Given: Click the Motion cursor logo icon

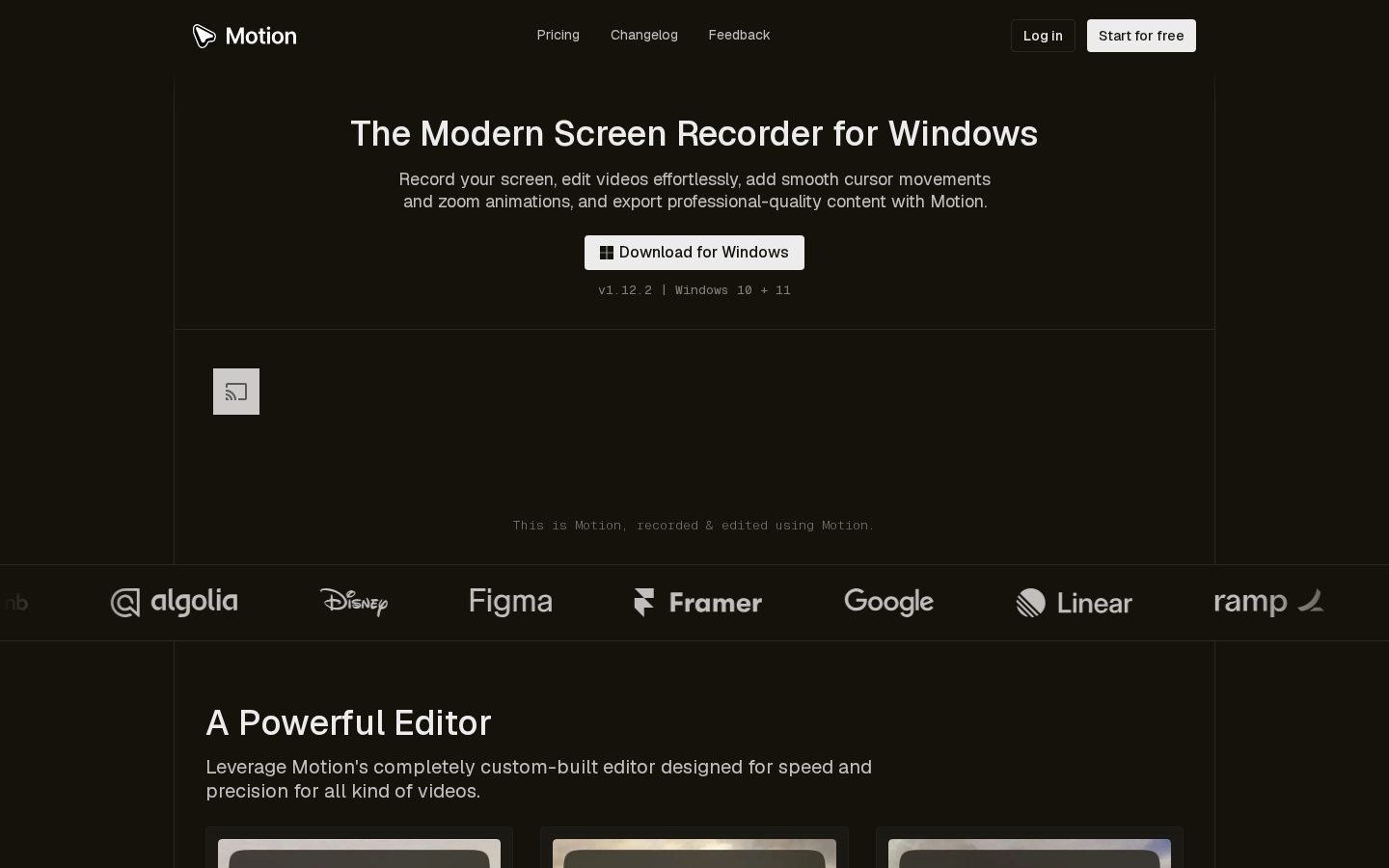Looking at the screenshot, I should pyautogui.click(x=204, y=36).
